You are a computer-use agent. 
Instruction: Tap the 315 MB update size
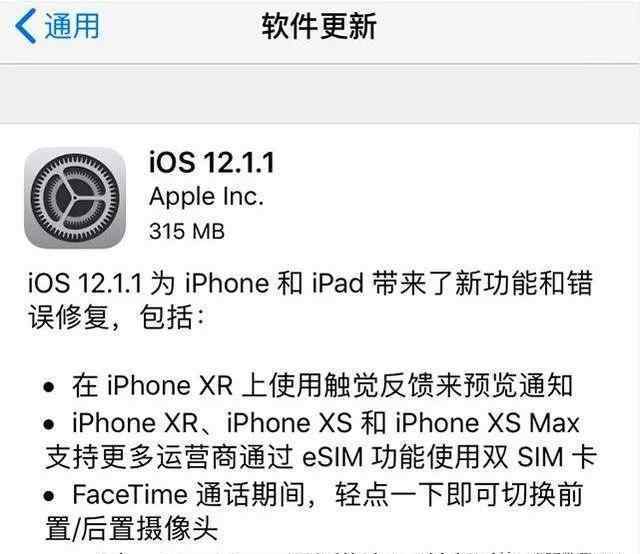click(x=187, y=231)
